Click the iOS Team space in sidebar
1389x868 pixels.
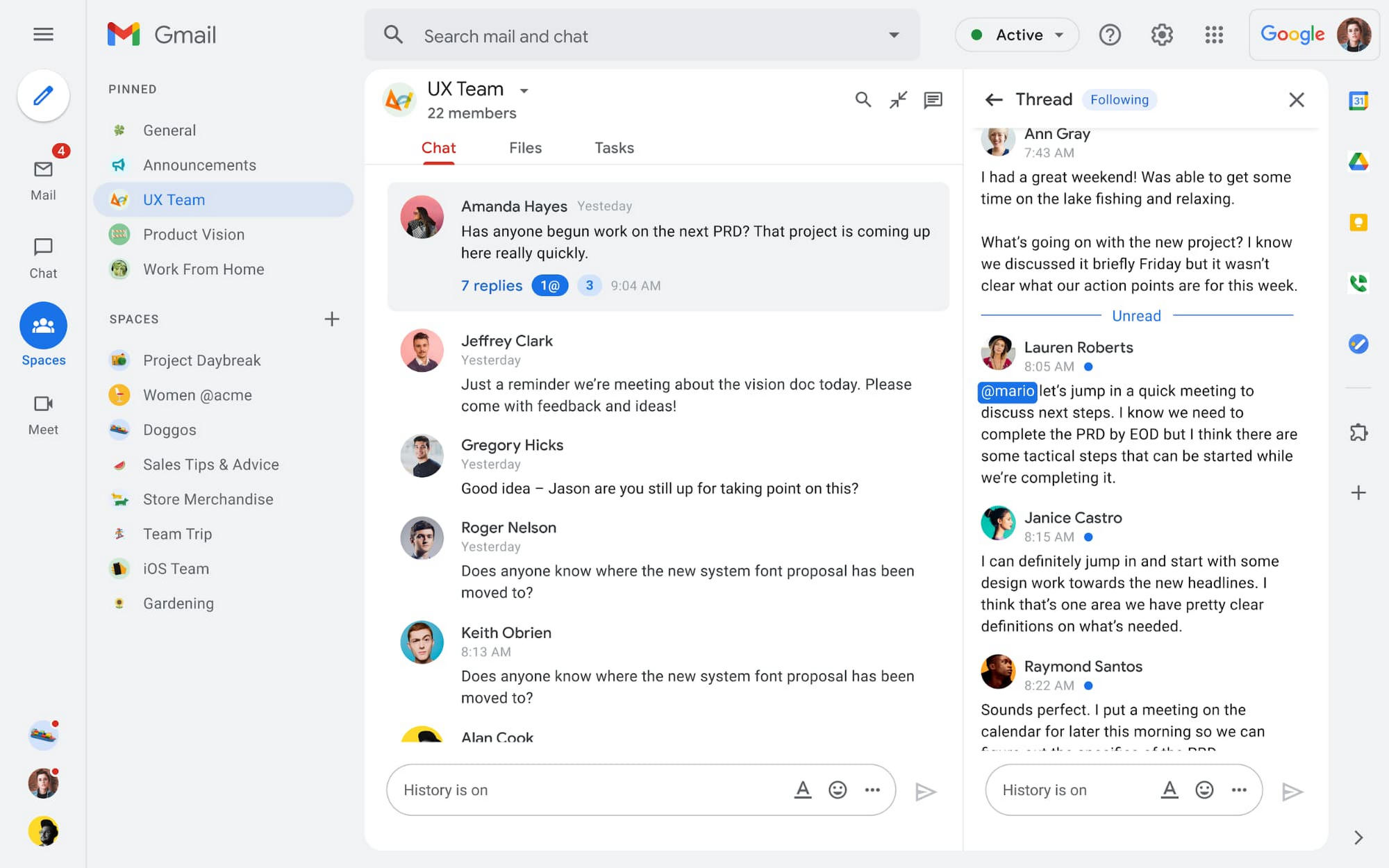[x=175, y=568]
